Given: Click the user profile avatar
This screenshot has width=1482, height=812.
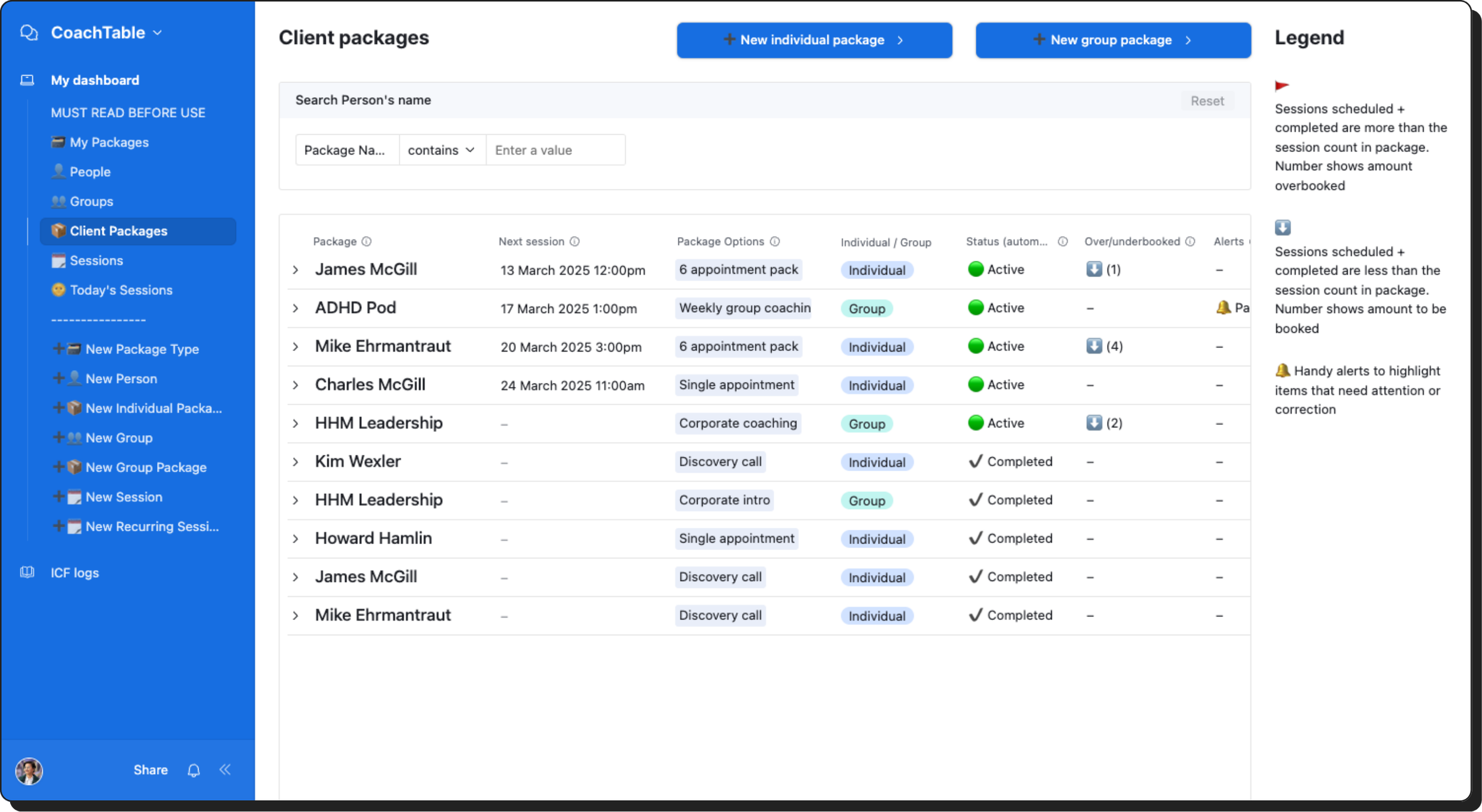Looking at the screenshot, I should 29,771.
